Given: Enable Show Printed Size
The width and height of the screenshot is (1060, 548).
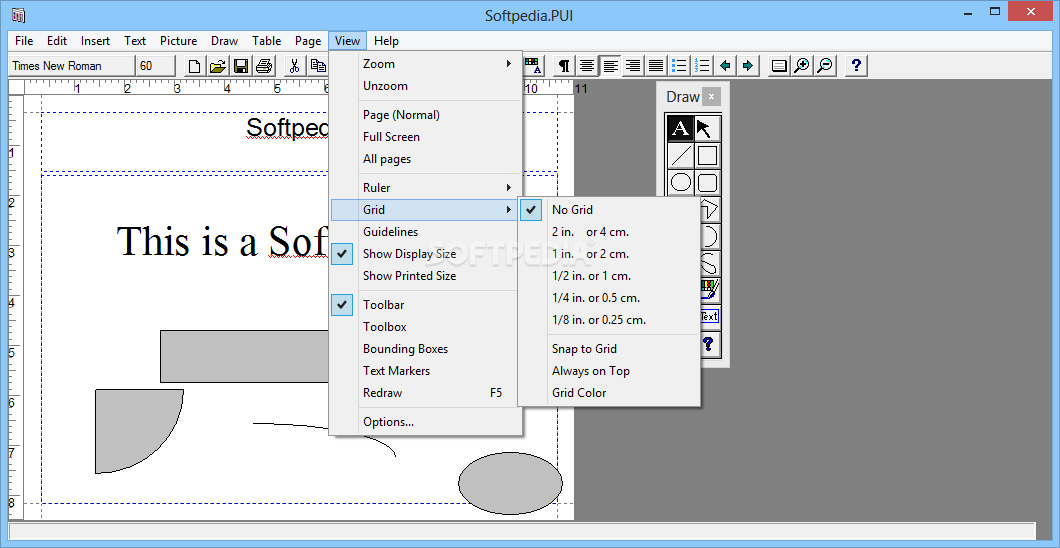Looking at the screenshot, I should click(x=426, y=276).
